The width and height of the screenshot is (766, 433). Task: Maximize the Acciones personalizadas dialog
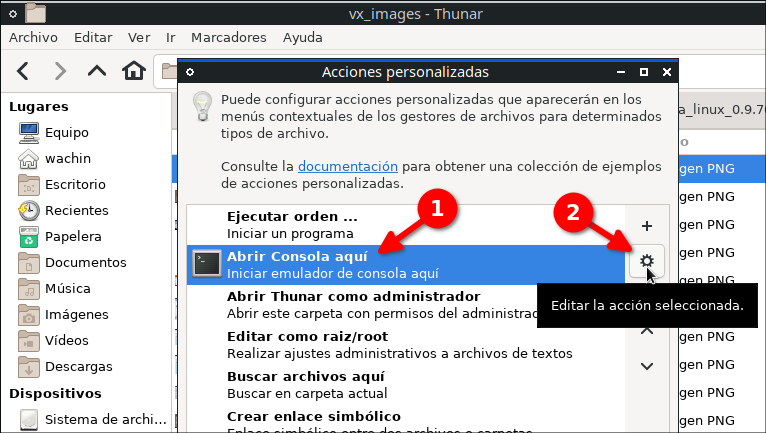coord(644,72)
